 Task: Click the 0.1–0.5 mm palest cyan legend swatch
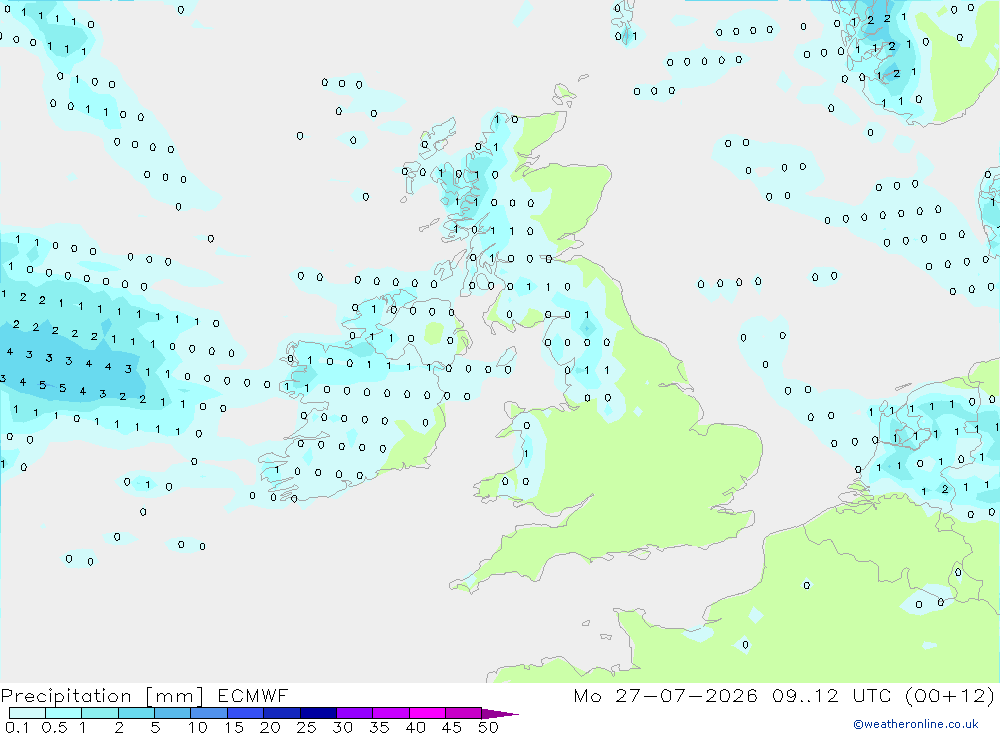(x=27, y=713)
